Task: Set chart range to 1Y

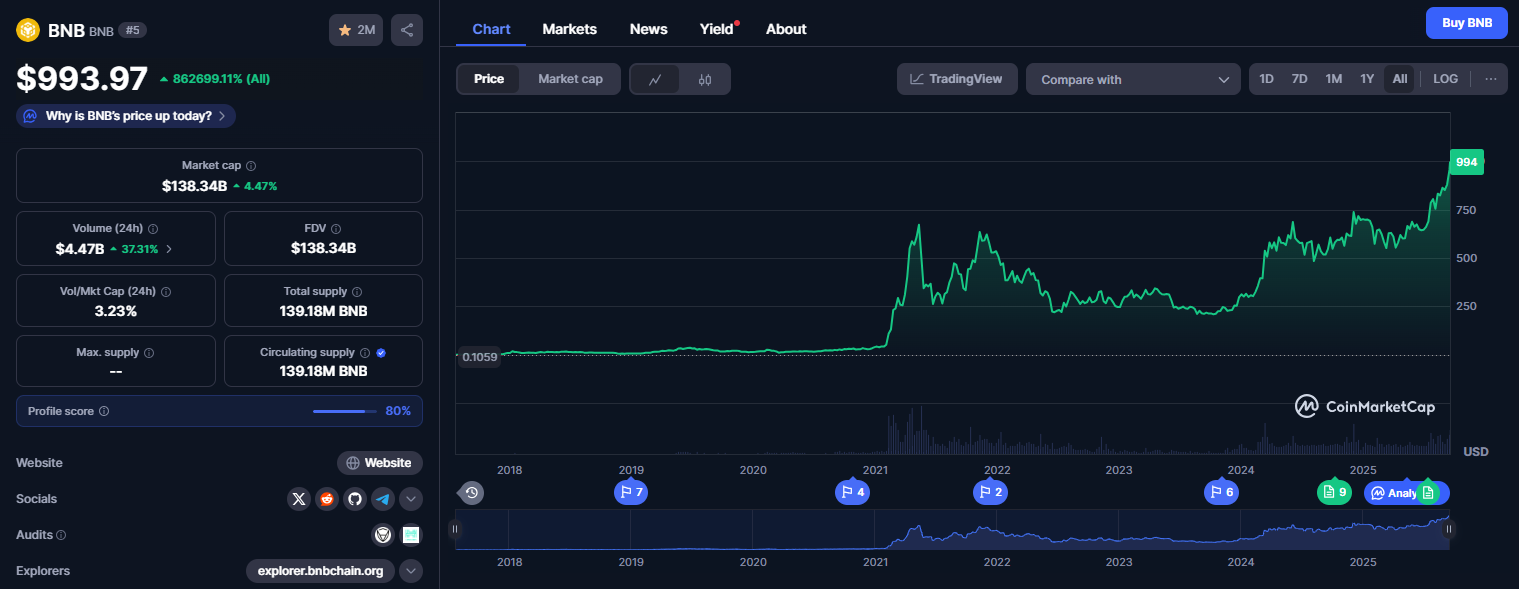Action: coord(1367,79)
